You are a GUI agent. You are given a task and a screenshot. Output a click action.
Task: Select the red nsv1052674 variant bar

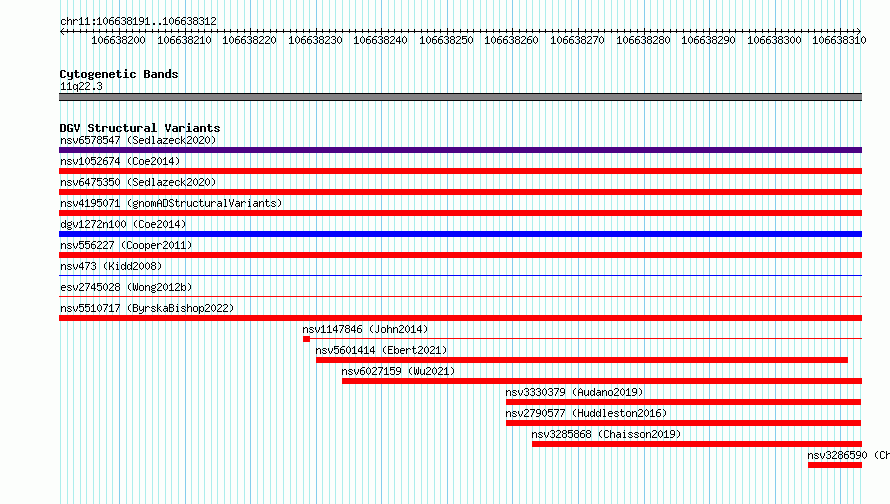click(x=460, y=171)
